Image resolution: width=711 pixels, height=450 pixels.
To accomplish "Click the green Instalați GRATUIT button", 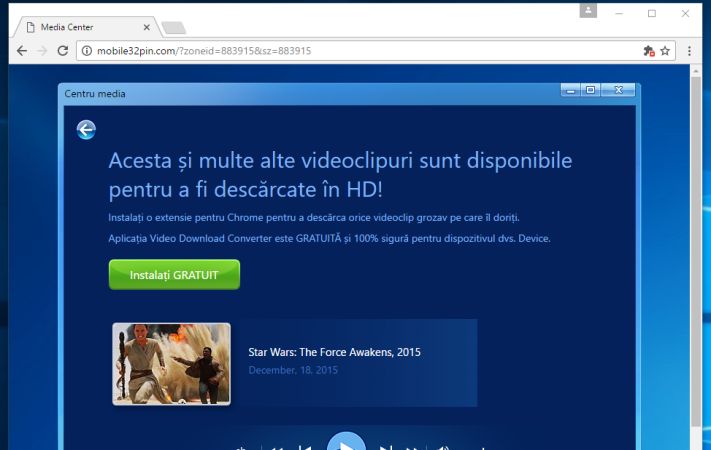I will click(x=174, y=274).
